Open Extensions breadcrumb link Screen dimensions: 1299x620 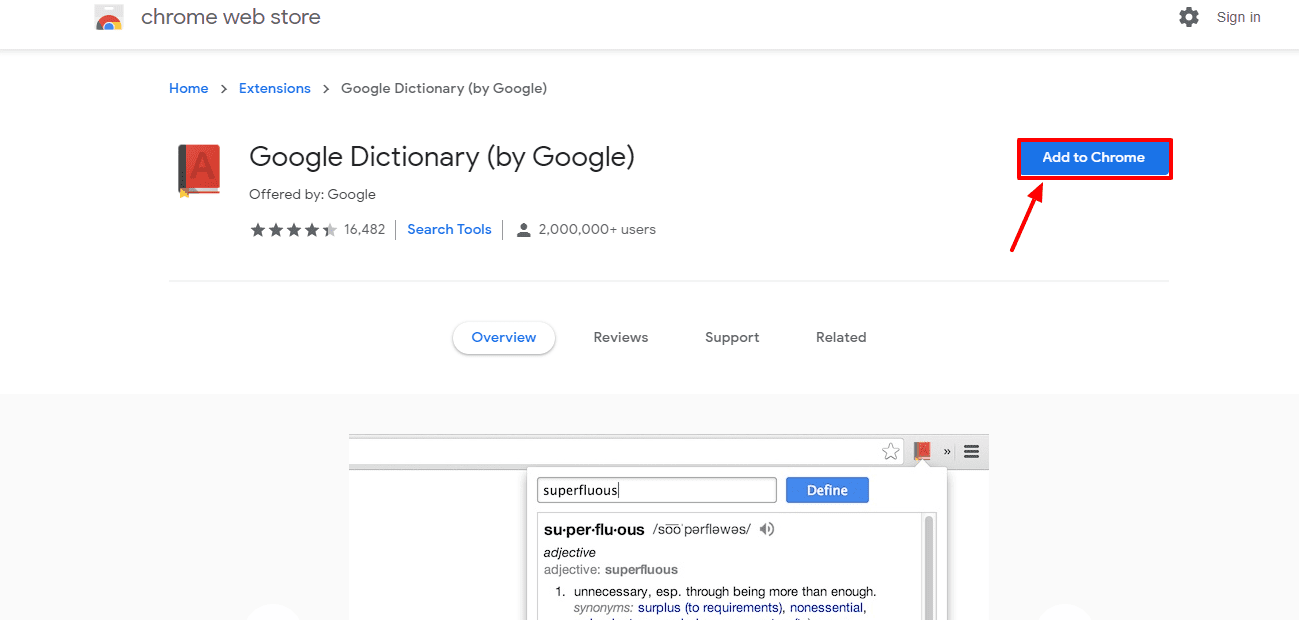[x=275, y=88]
